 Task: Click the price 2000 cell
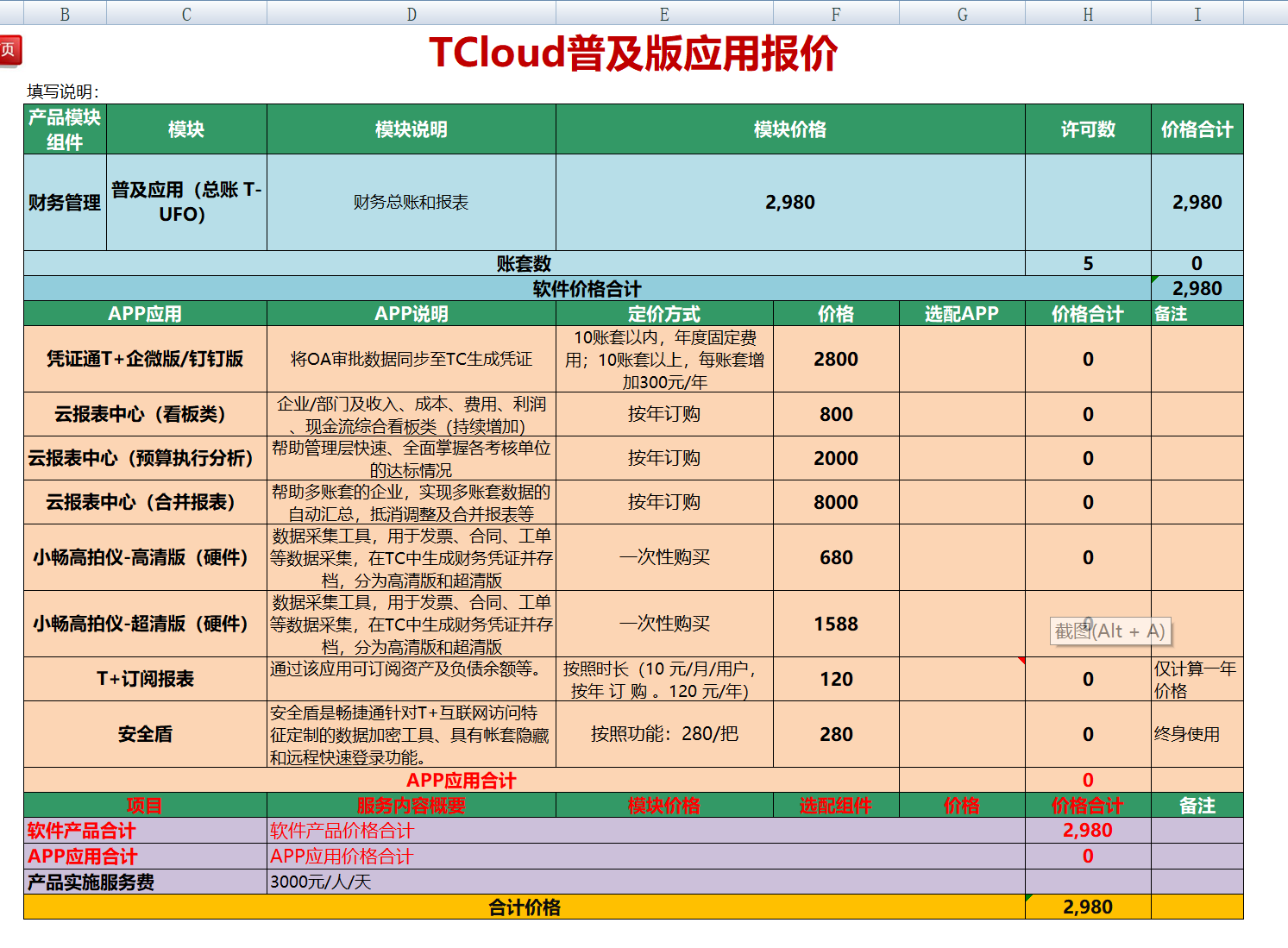pyautogui.click(x=836, y=458)
